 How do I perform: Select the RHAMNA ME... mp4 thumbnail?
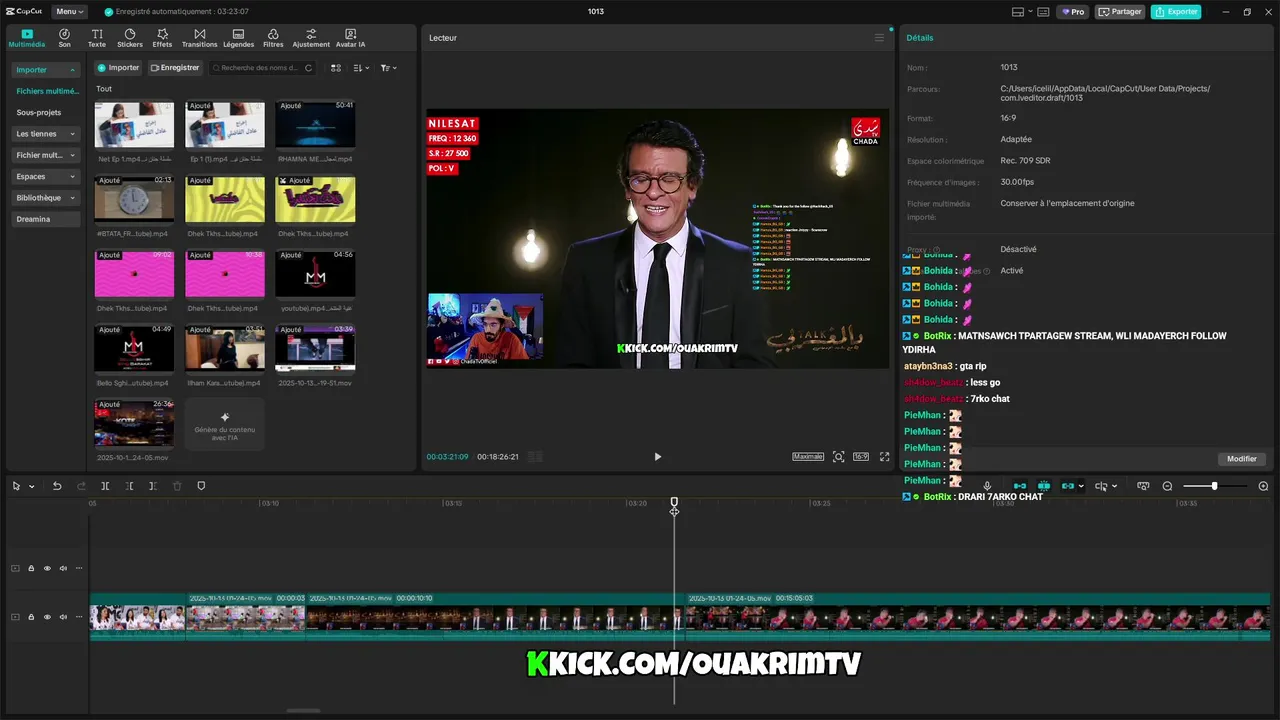pyautogui.click(x=315, y=124)
